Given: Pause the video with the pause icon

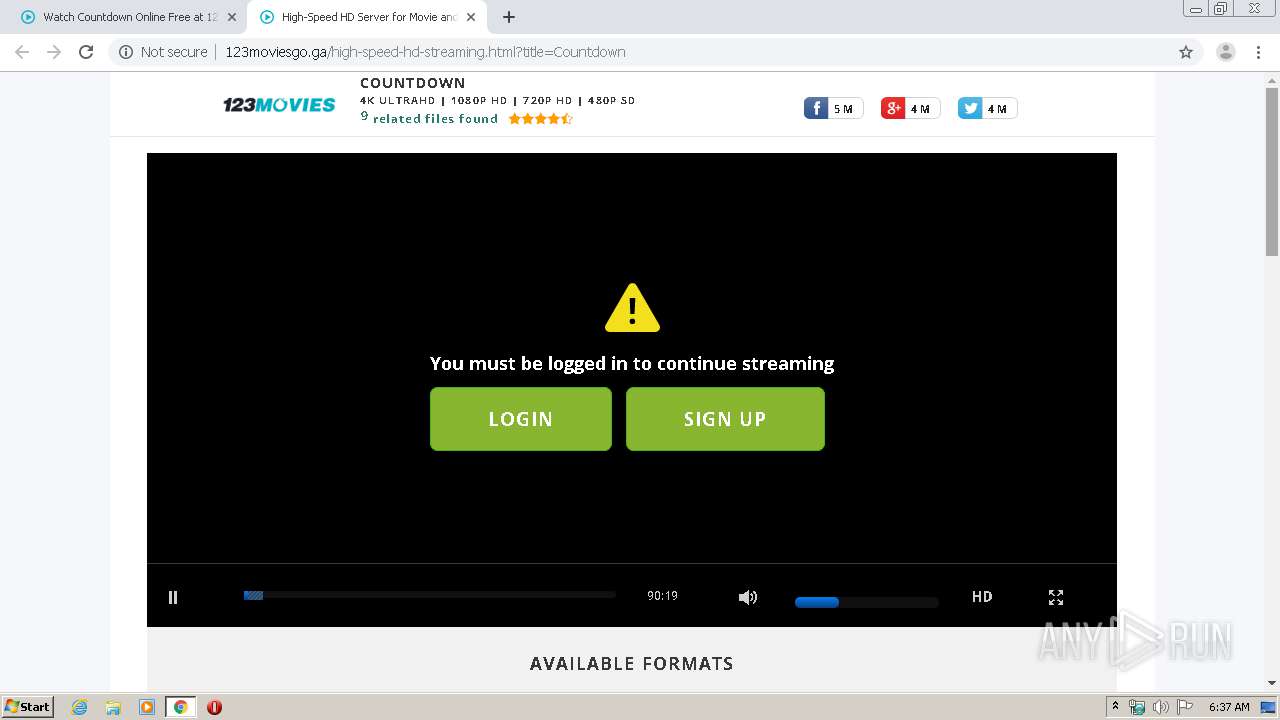Looking at the screenshot, I should point(173,597).
